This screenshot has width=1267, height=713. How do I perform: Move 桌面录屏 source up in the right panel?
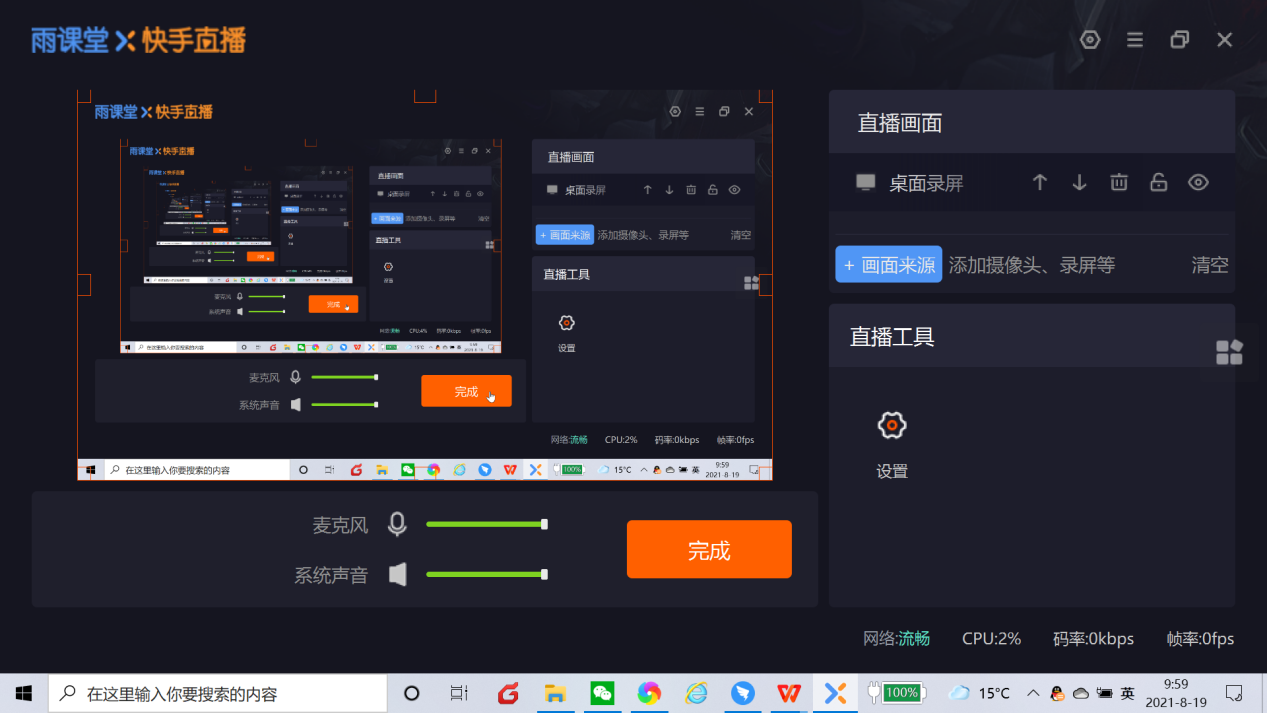1040,182
